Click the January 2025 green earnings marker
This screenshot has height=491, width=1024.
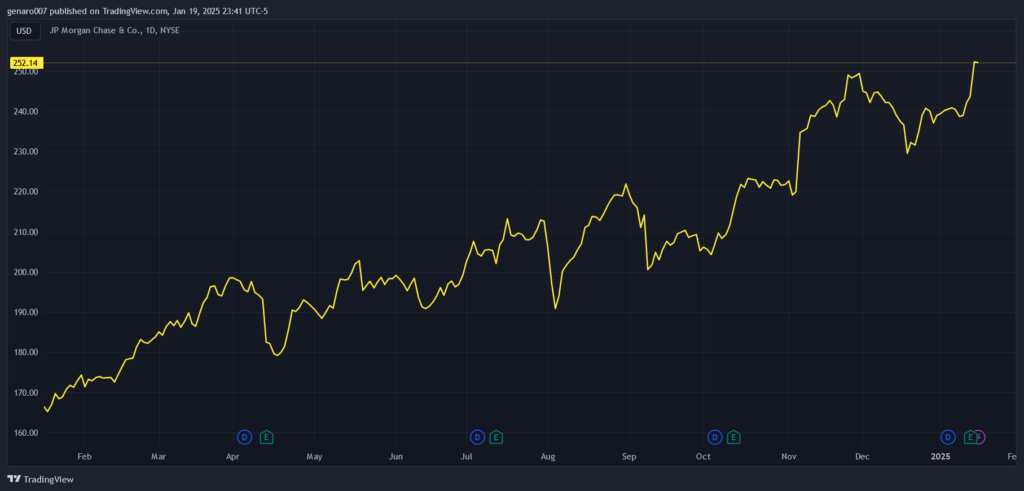(968, 437)
